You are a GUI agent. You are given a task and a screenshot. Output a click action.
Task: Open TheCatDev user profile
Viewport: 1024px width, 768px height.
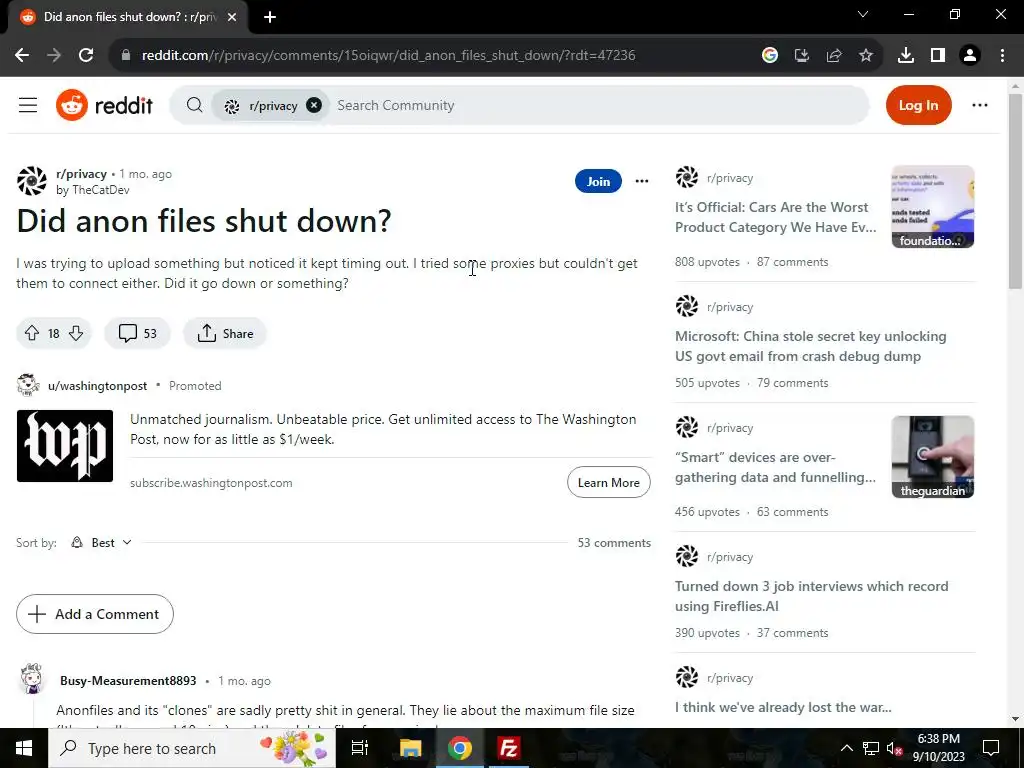point(101,190)
